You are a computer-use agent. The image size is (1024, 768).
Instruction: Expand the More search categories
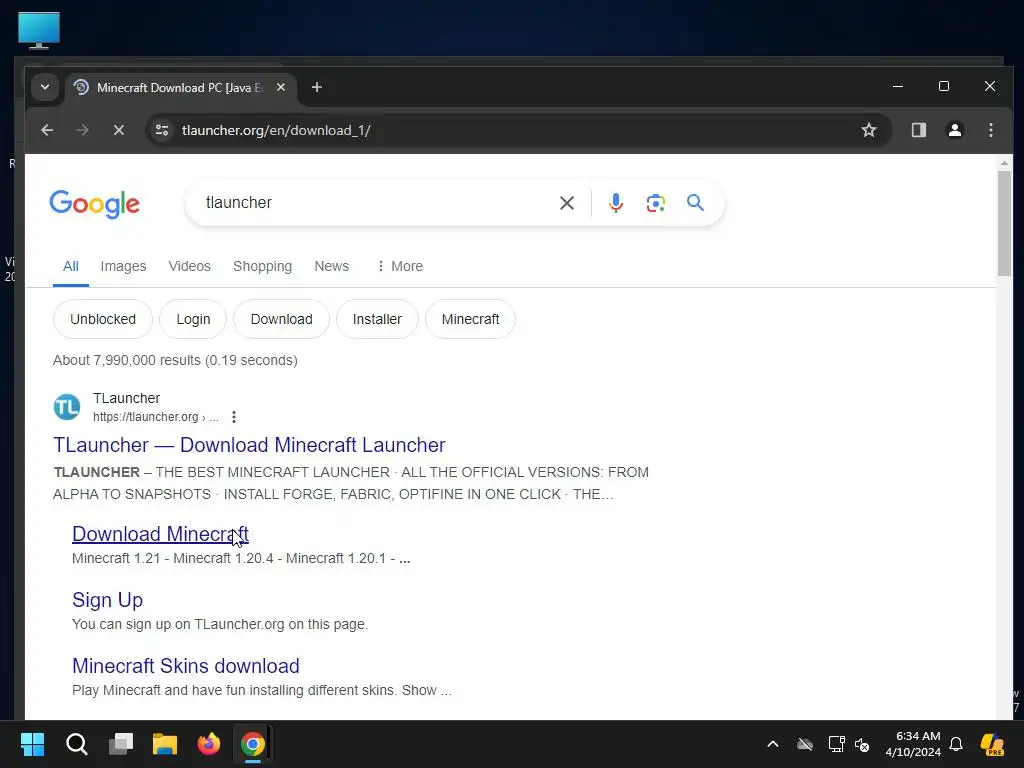(x=400, y=266)
